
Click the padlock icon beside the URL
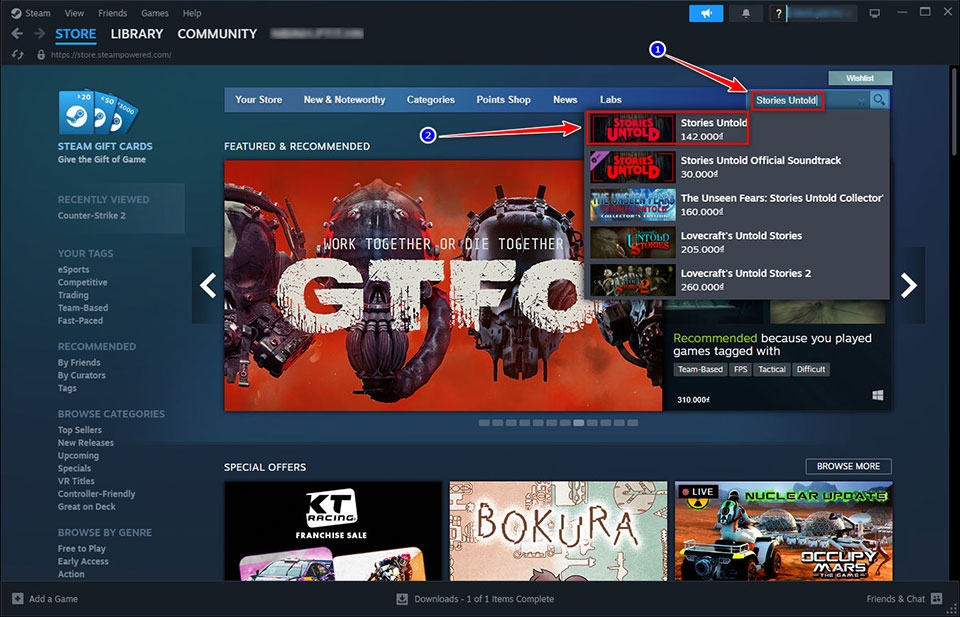click(41, 54)
